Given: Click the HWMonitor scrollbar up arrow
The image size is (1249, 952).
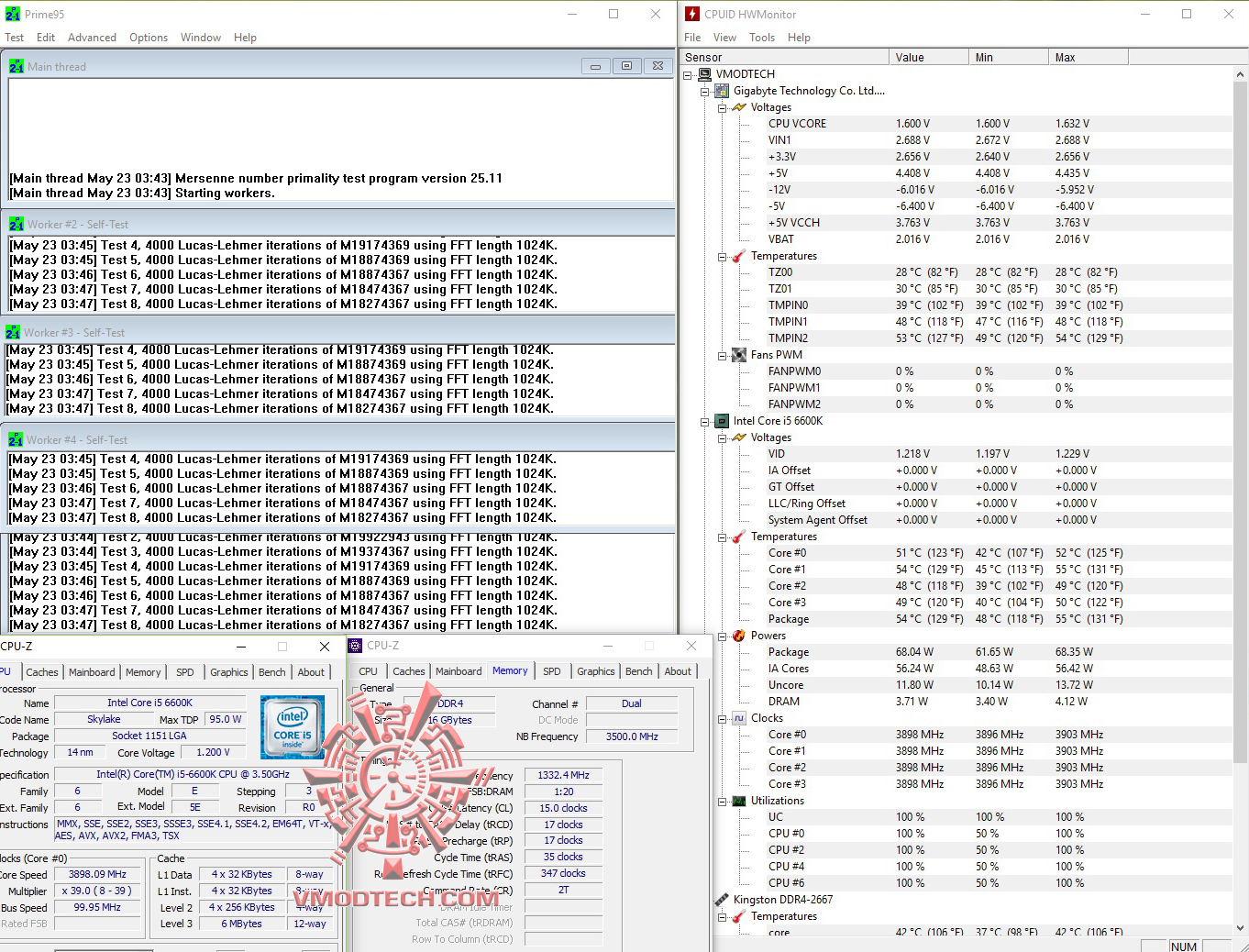Looking at the screenshot, I should pyautogui.click(x=1241, y=74).
